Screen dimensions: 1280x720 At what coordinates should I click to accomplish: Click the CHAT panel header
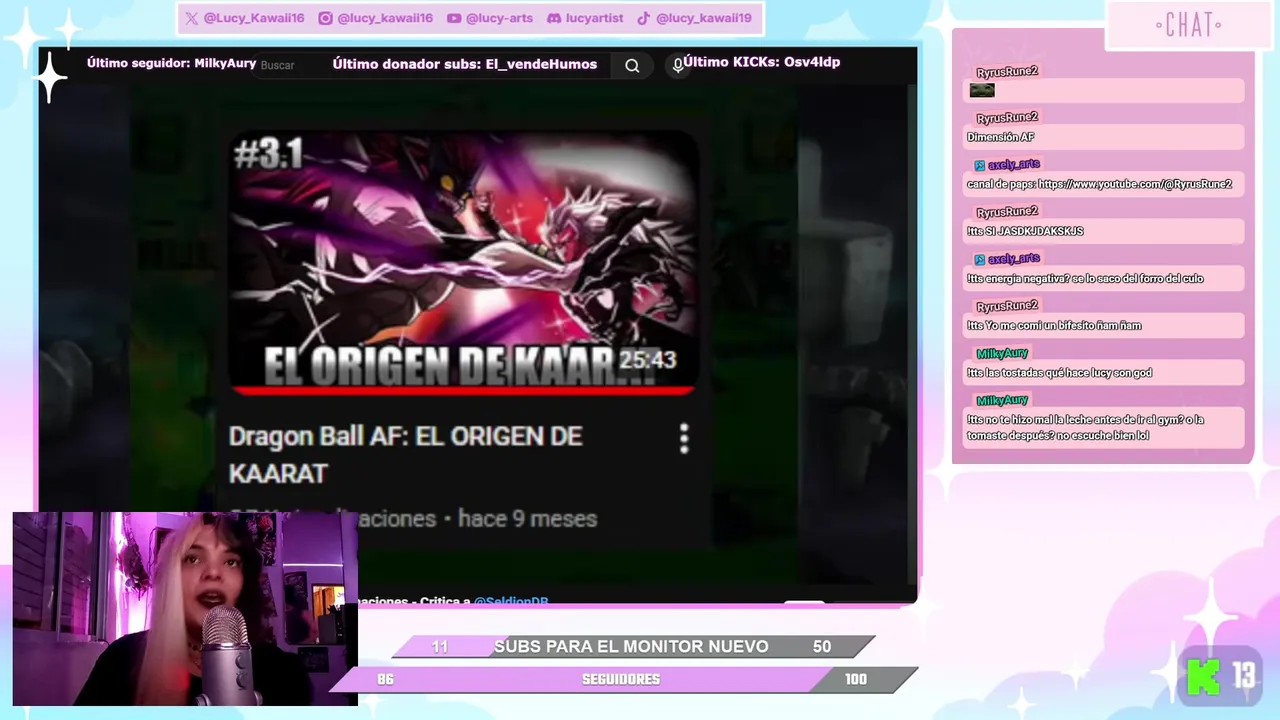tap(1188, 25)
